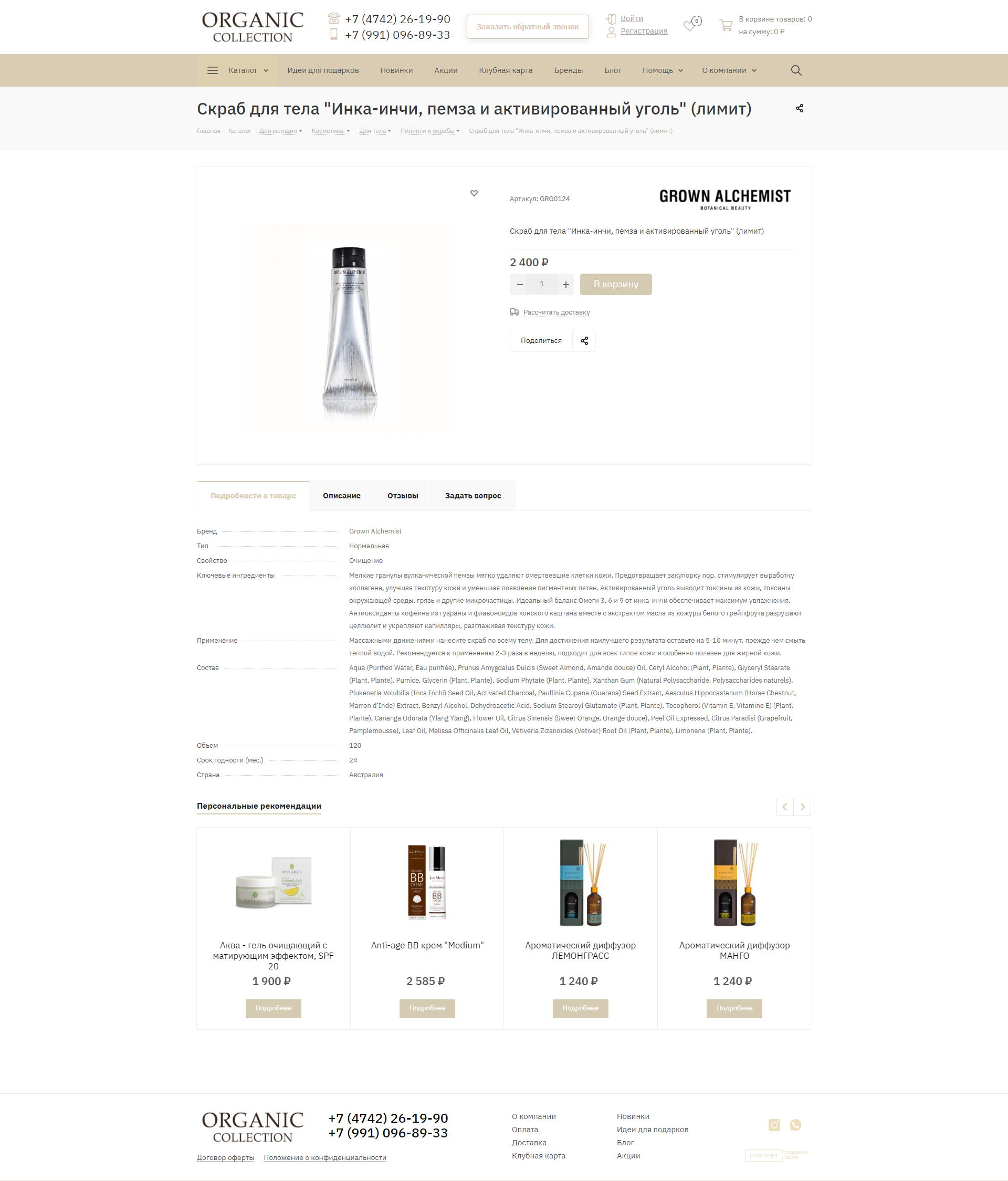
Task: Expand the Помощь dropdown menu
Action: (x=662, y=71)
